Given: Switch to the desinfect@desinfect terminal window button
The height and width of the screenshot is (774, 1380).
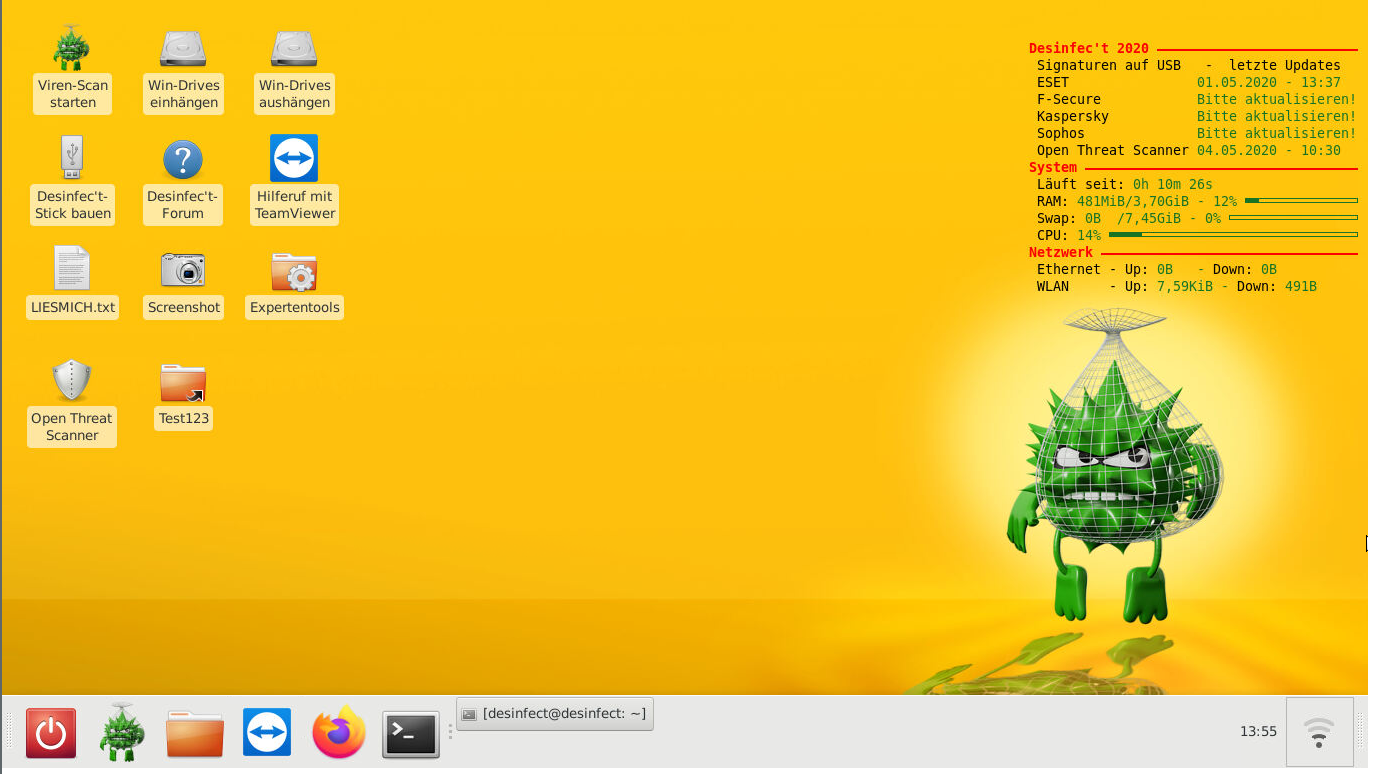Looking at the screenshot, I should coord(555,714).
